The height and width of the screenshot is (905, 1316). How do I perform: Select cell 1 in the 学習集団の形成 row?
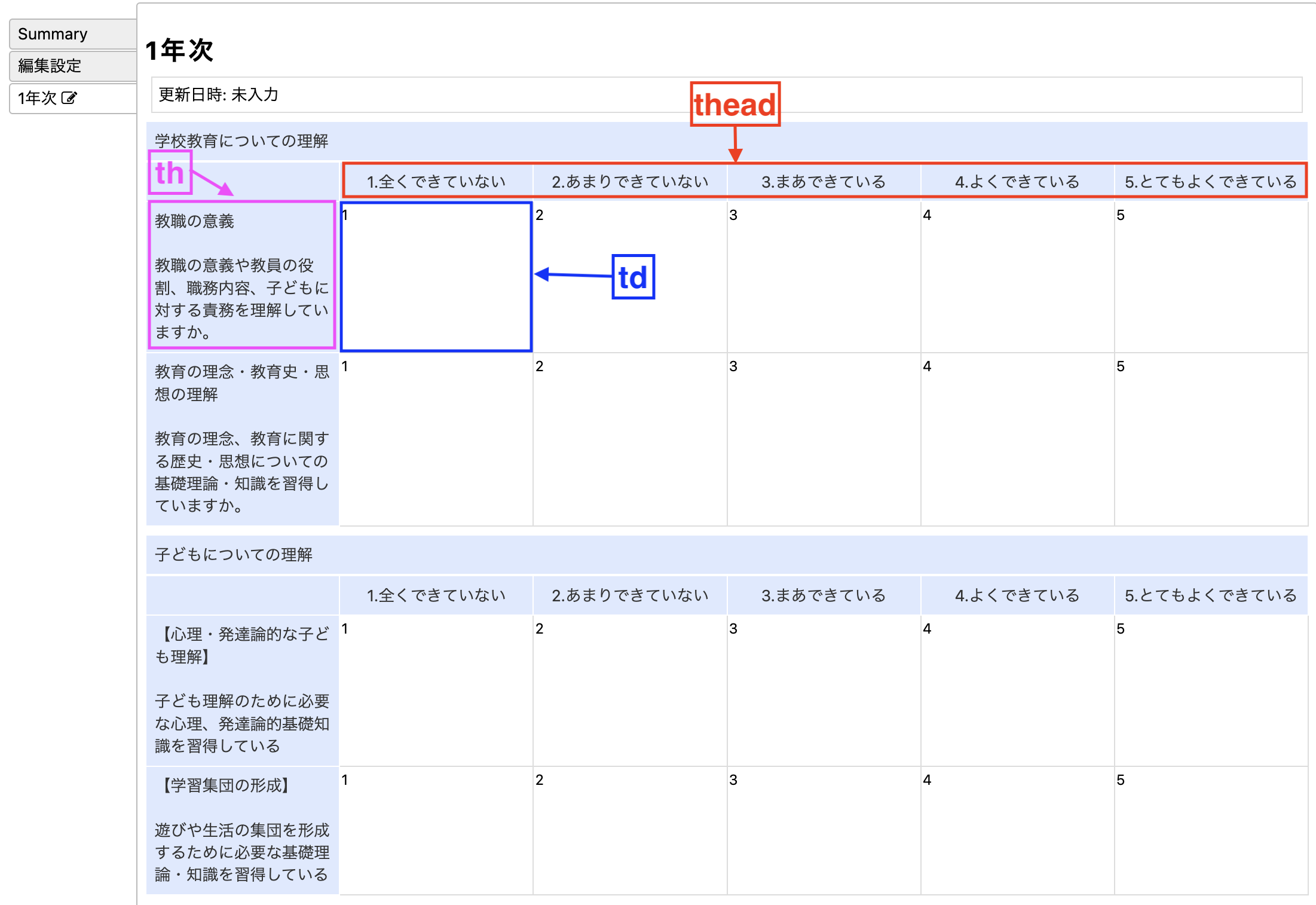tap(436, 831)
